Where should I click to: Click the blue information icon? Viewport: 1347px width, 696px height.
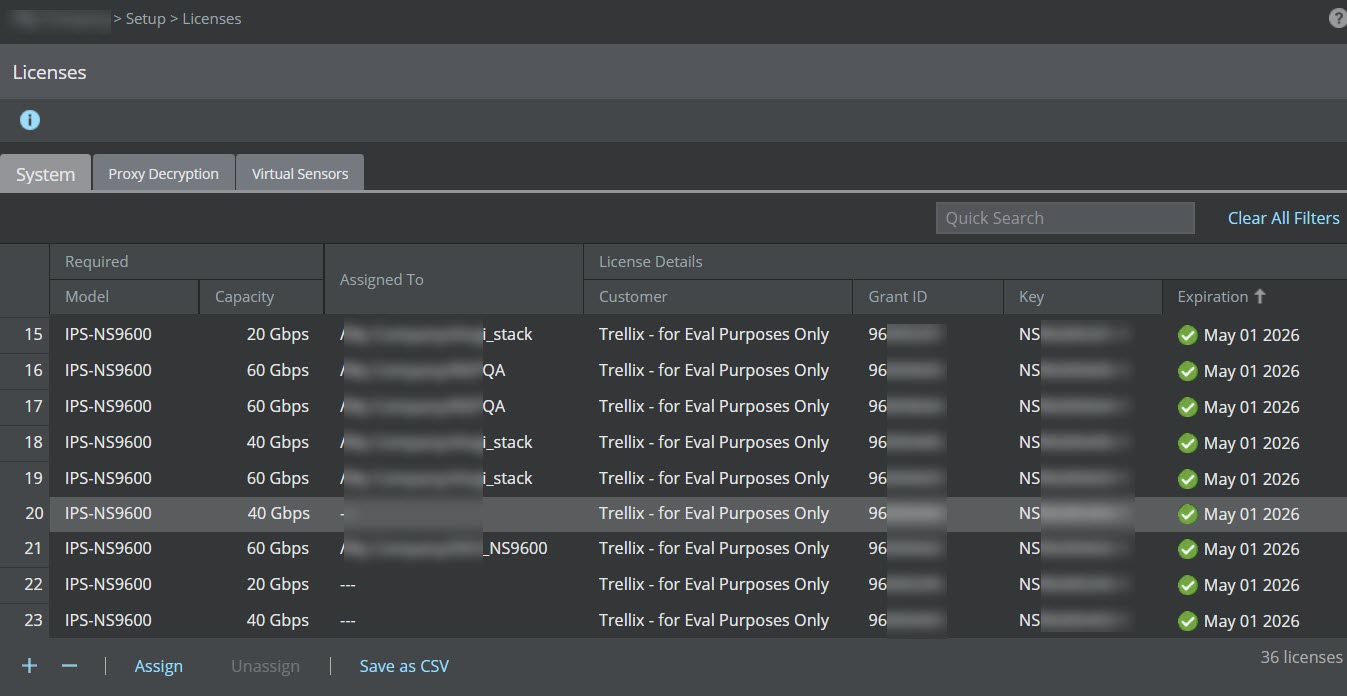point(30,120)
